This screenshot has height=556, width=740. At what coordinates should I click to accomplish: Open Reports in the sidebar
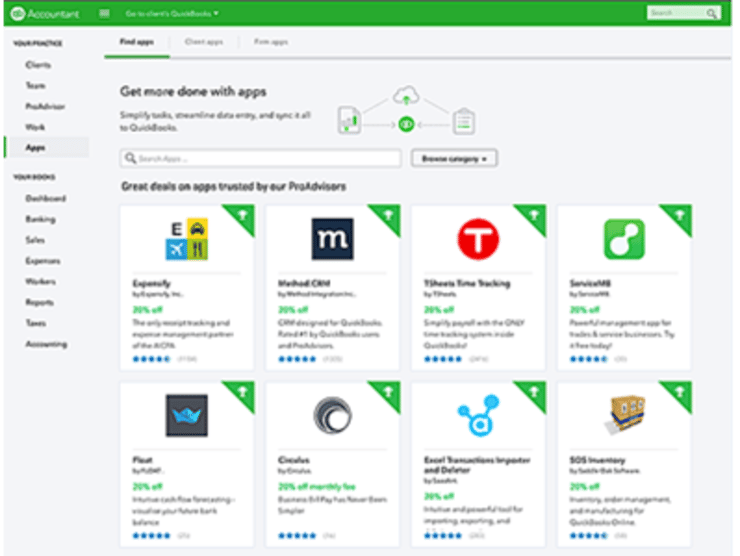coord(39,302)
